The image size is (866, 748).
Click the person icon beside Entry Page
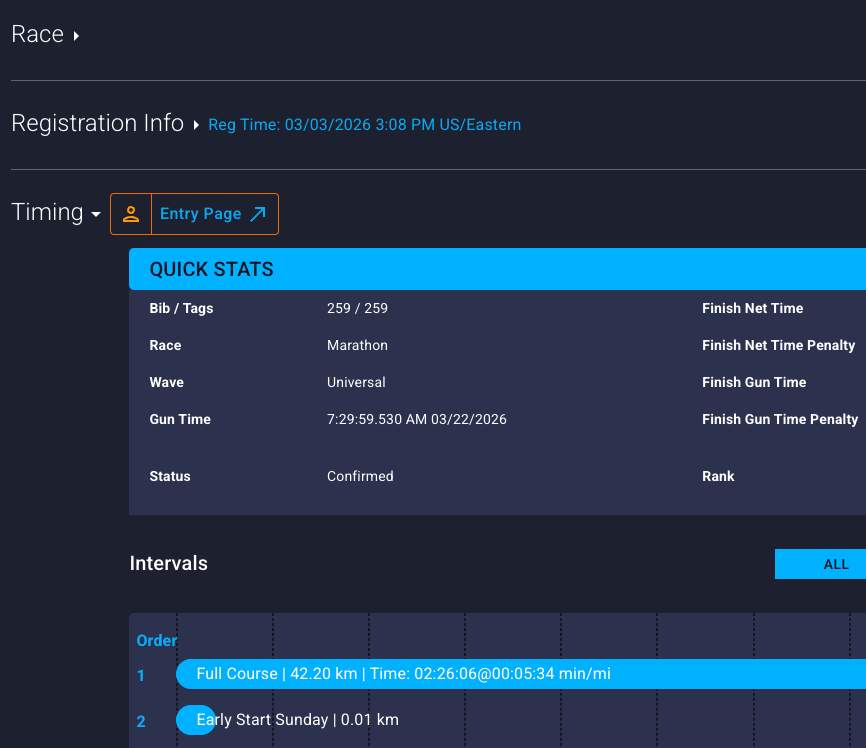pos(130,214)
